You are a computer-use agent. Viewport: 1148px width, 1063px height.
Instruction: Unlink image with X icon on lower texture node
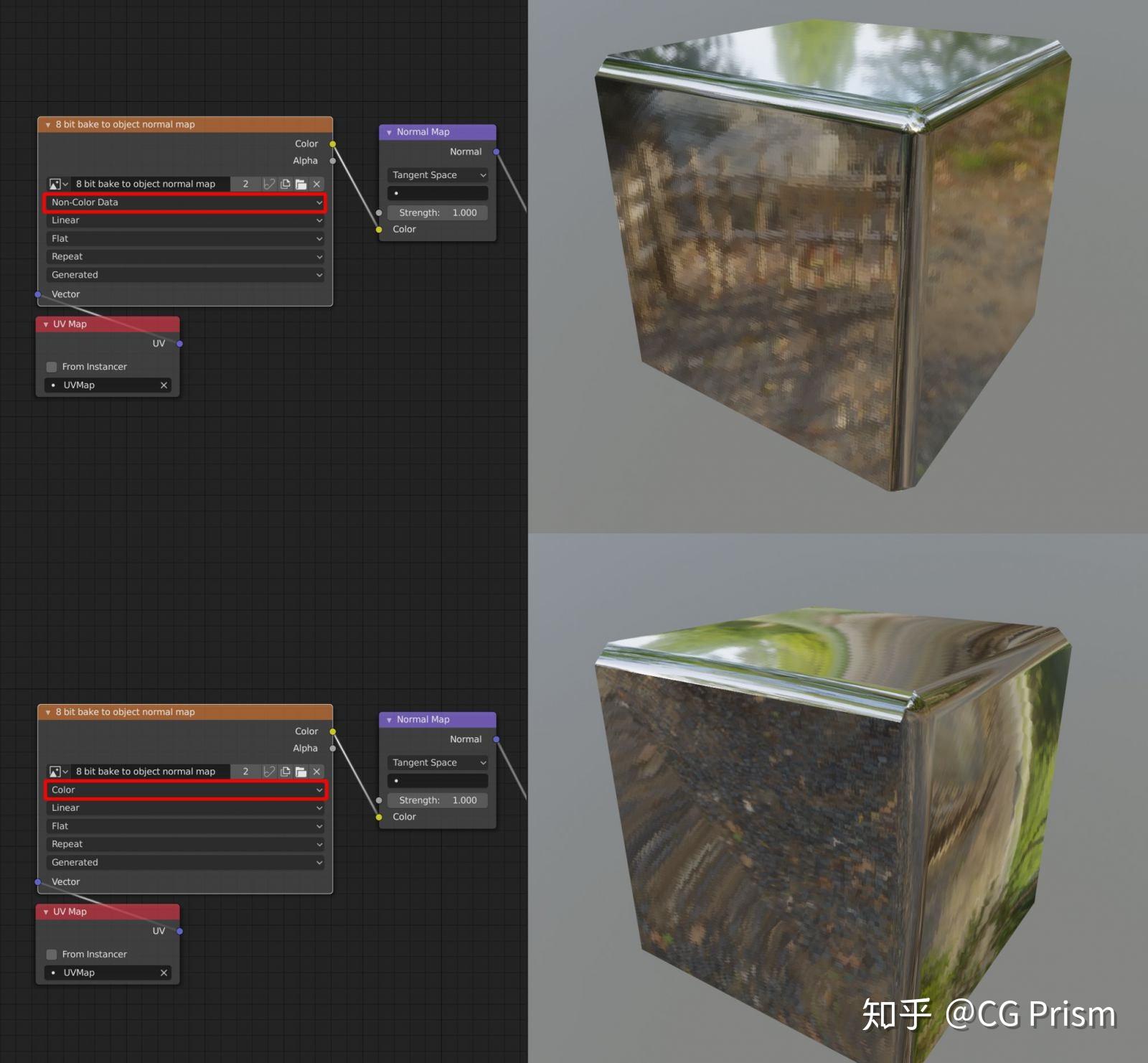316,771
